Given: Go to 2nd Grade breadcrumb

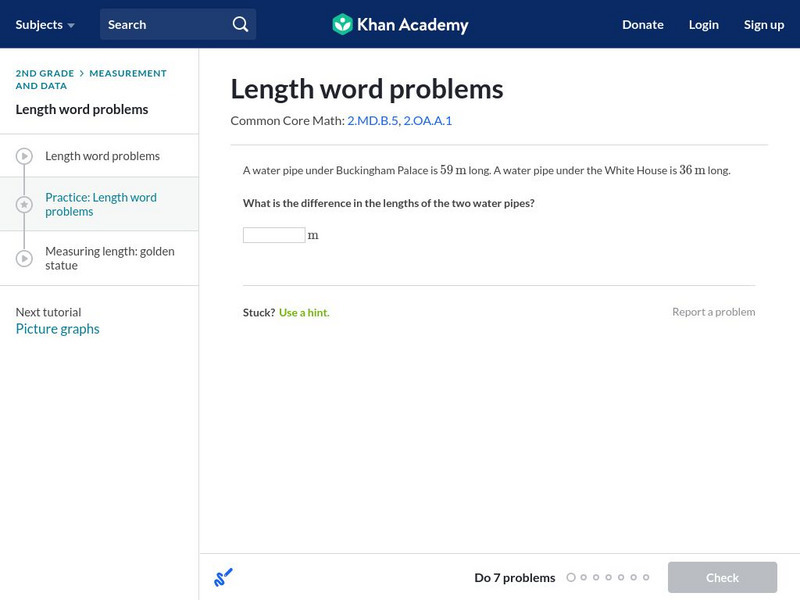Looking at the screenshot, I should click(x=45, y=73).
